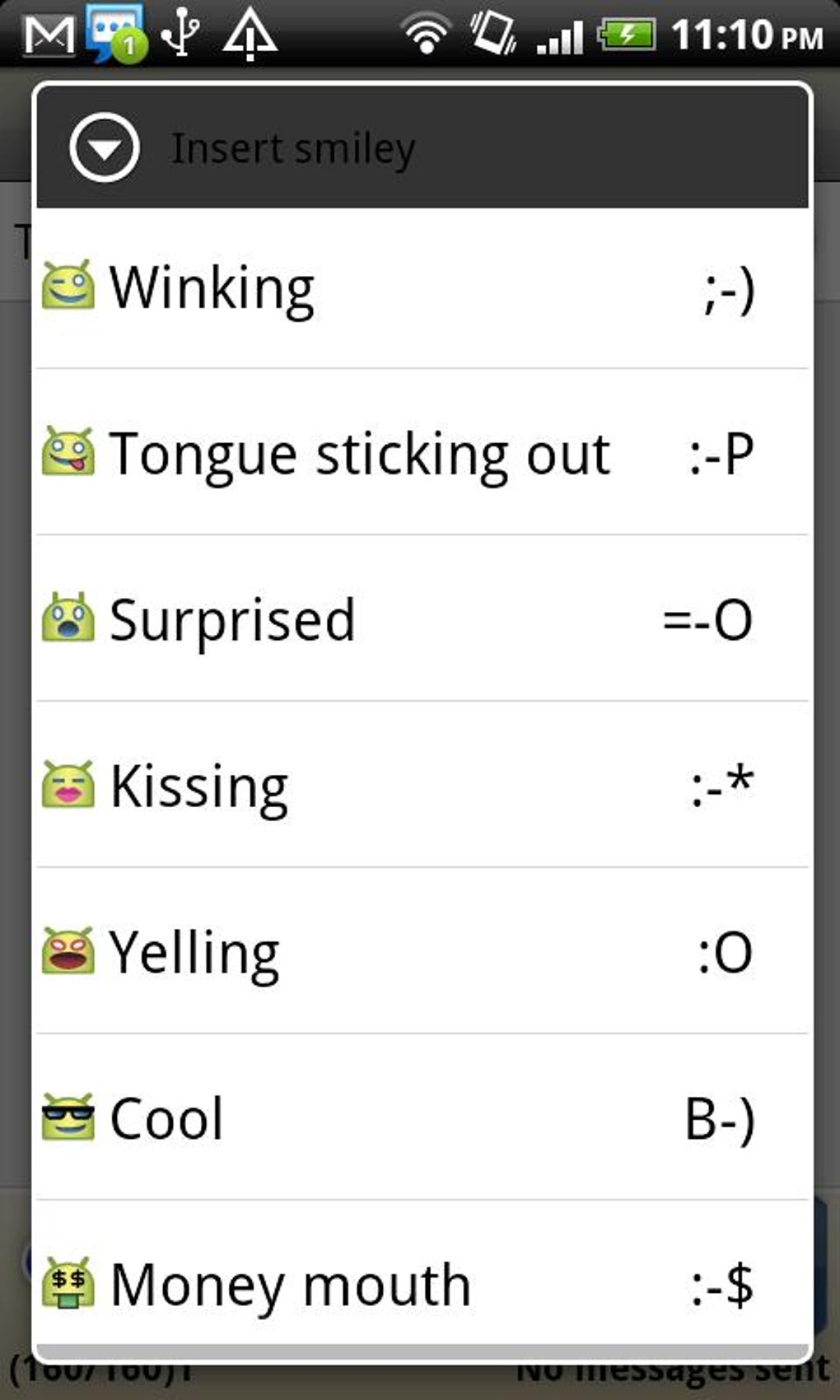840x1400 pixels.
Task: Tap the :-$ emoticon shortcut
Action: [x=721, y=1286]
